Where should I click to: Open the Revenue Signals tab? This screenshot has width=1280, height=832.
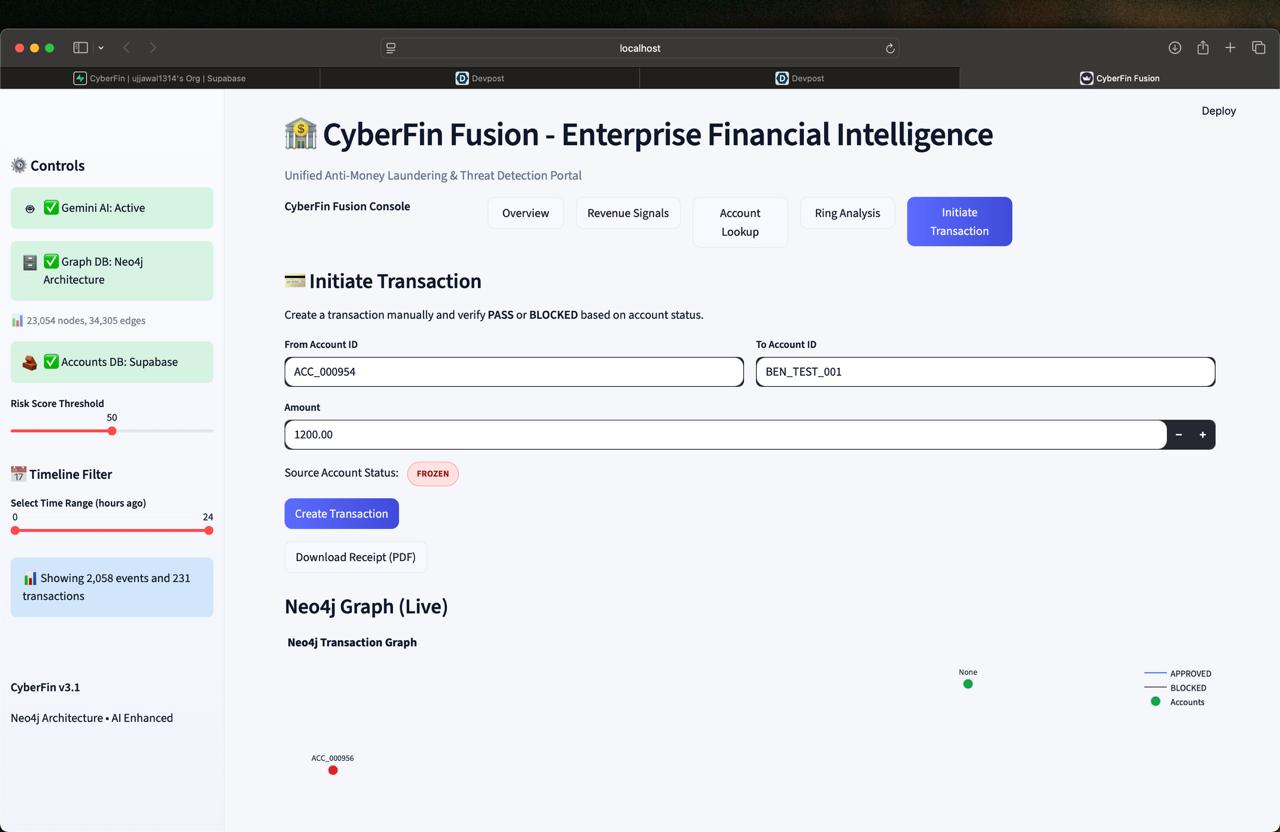628,213
